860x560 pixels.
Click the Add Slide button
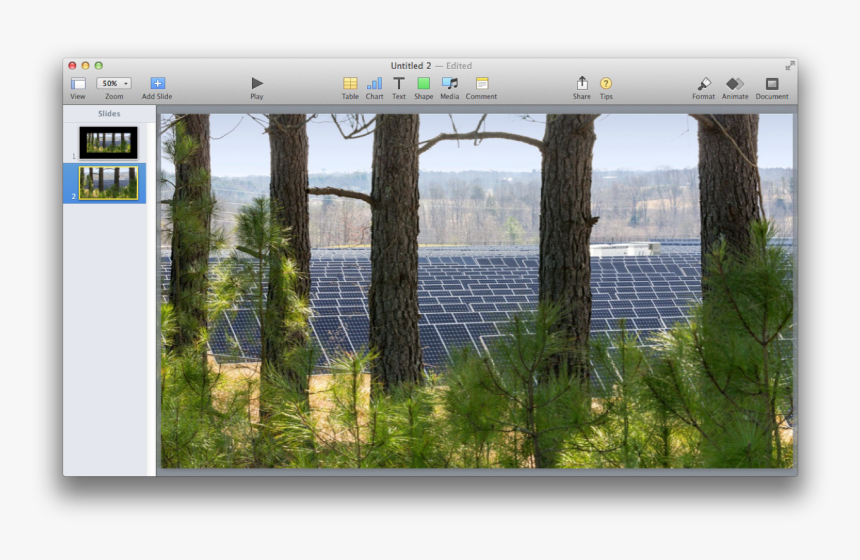point(157,84)
